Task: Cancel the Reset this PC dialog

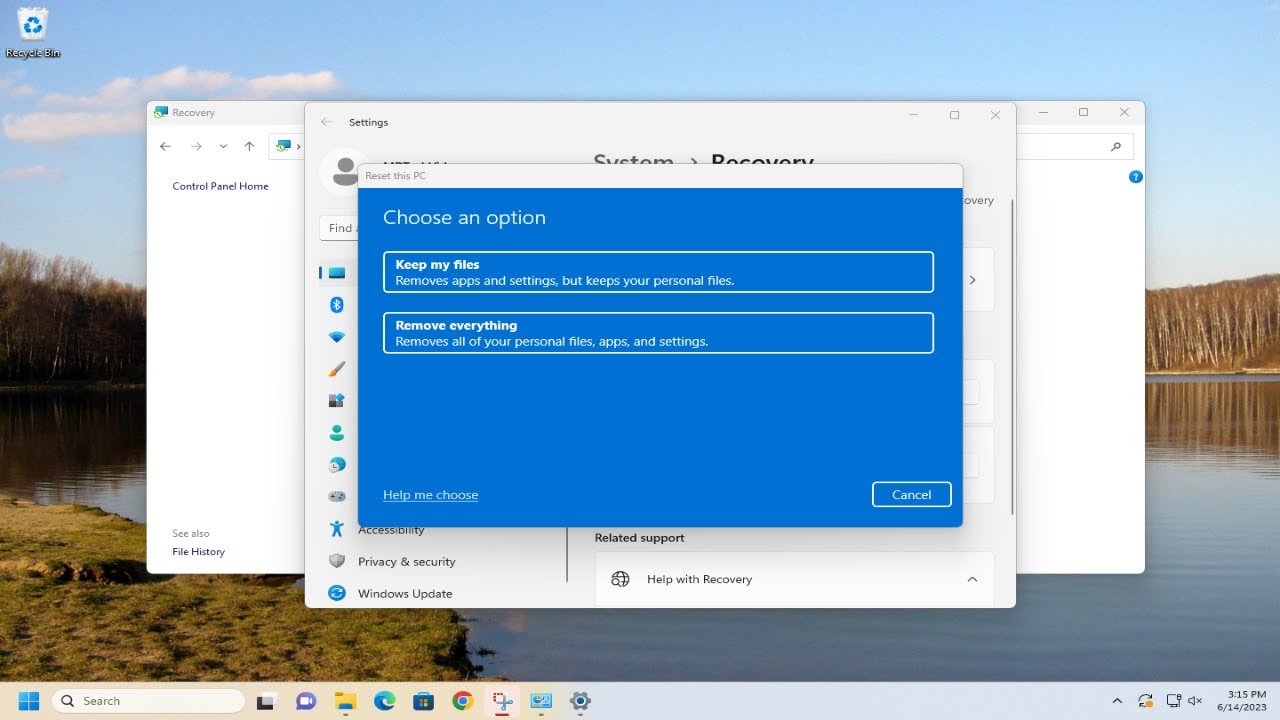Action: click(911, 494)
